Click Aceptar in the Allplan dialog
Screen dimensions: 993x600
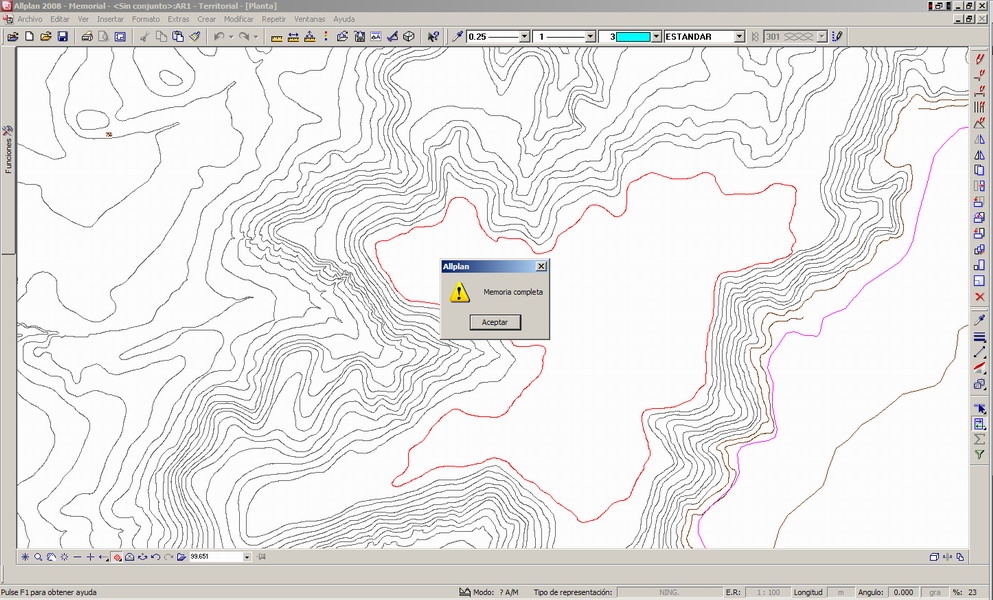pyautogui.click(x=495, y=322)
